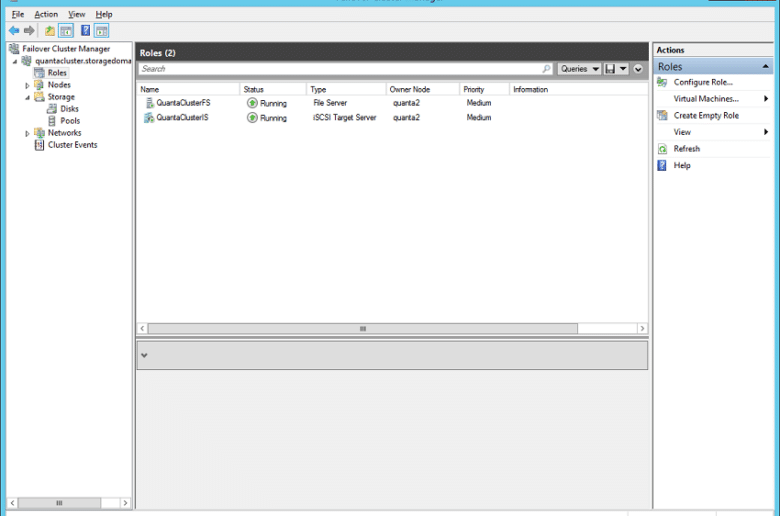
Task: Collapse the Storage tree branch arrow
Action: (27, 98)
